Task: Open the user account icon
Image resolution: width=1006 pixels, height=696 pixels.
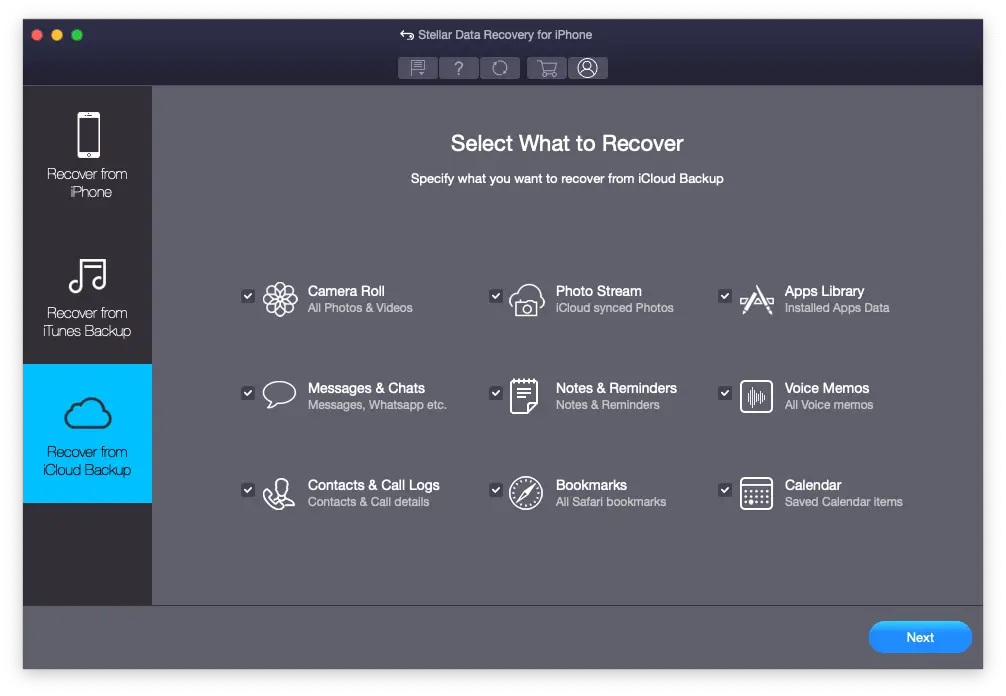Action: [588, 68]
